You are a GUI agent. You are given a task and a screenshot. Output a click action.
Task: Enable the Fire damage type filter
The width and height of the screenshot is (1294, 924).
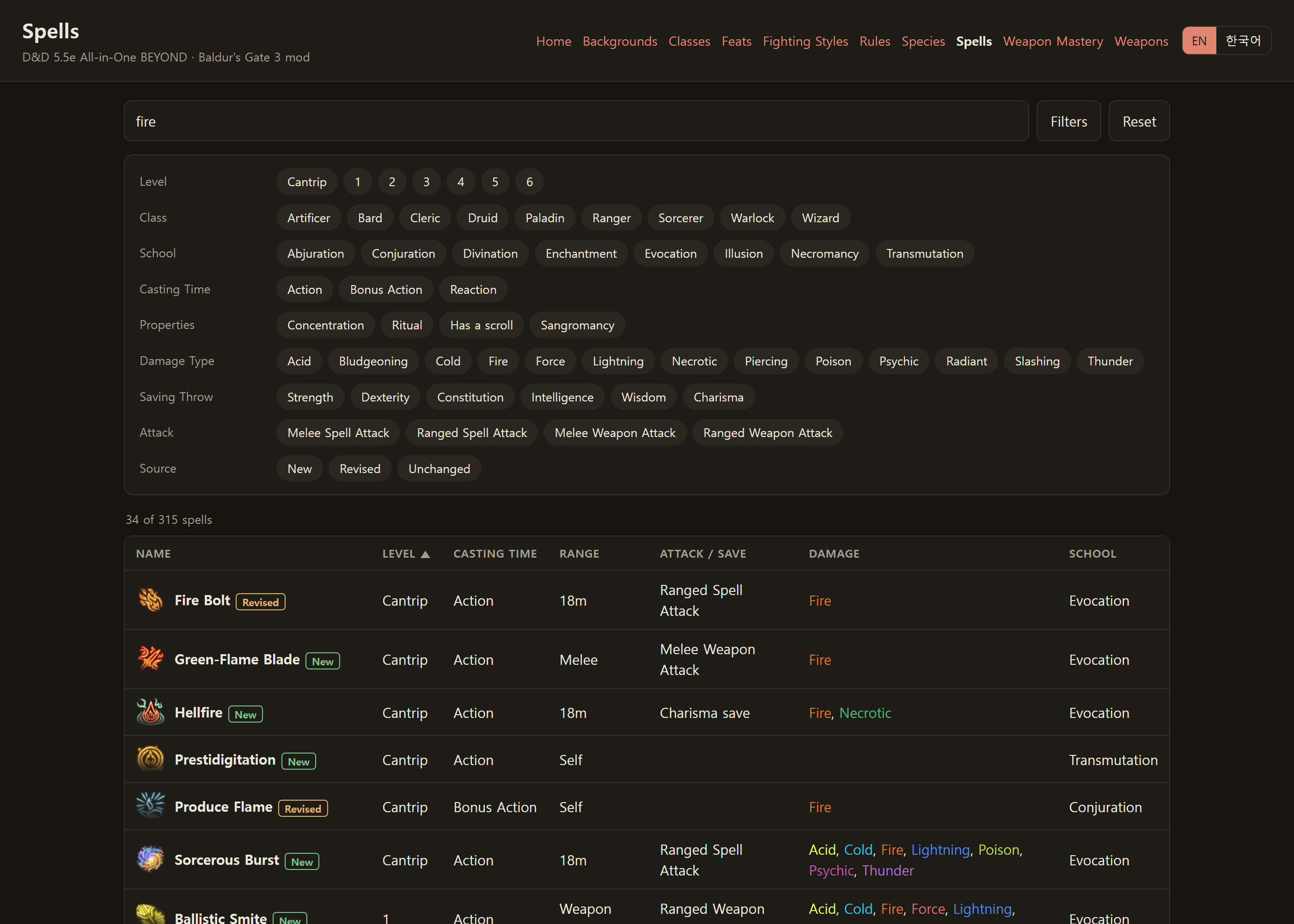pyautogui.click(x=498, y=361)
